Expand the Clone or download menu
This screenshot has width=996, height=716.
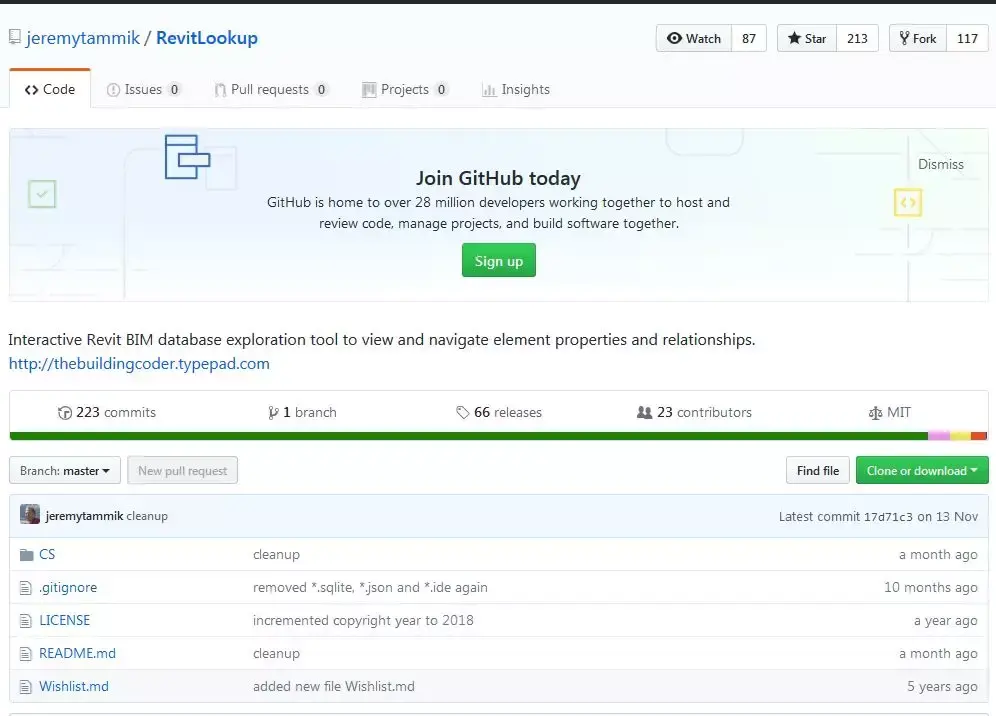(x=921, y=471)
